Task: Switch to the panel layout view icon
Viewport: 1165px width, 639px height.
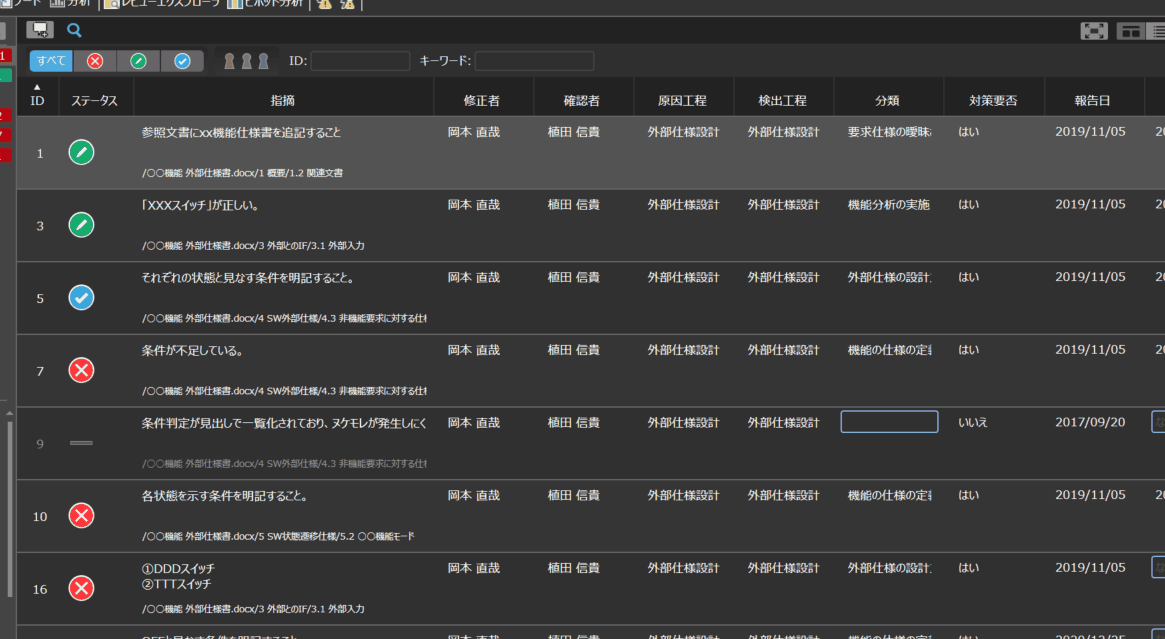Action: (x=1130, y=31)
